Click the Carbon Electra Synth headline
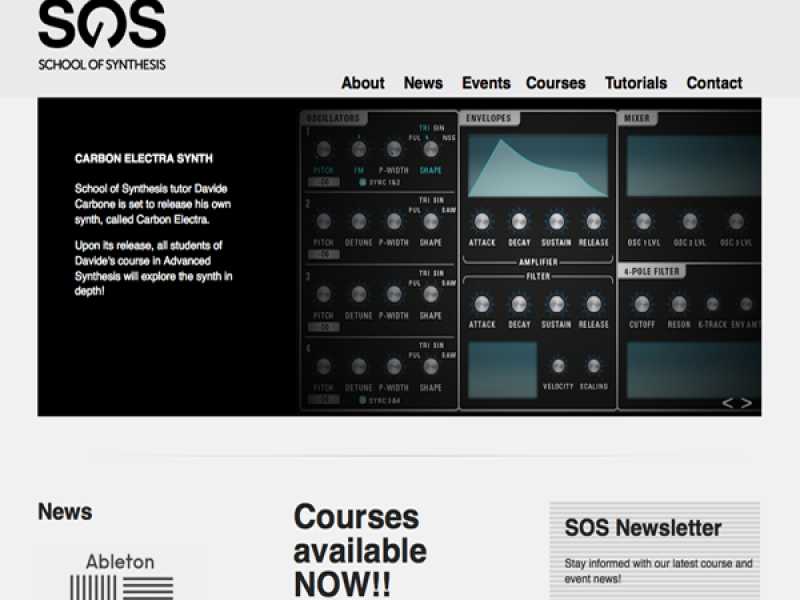This screenshot has height=600, width=800. click(144, 158)
